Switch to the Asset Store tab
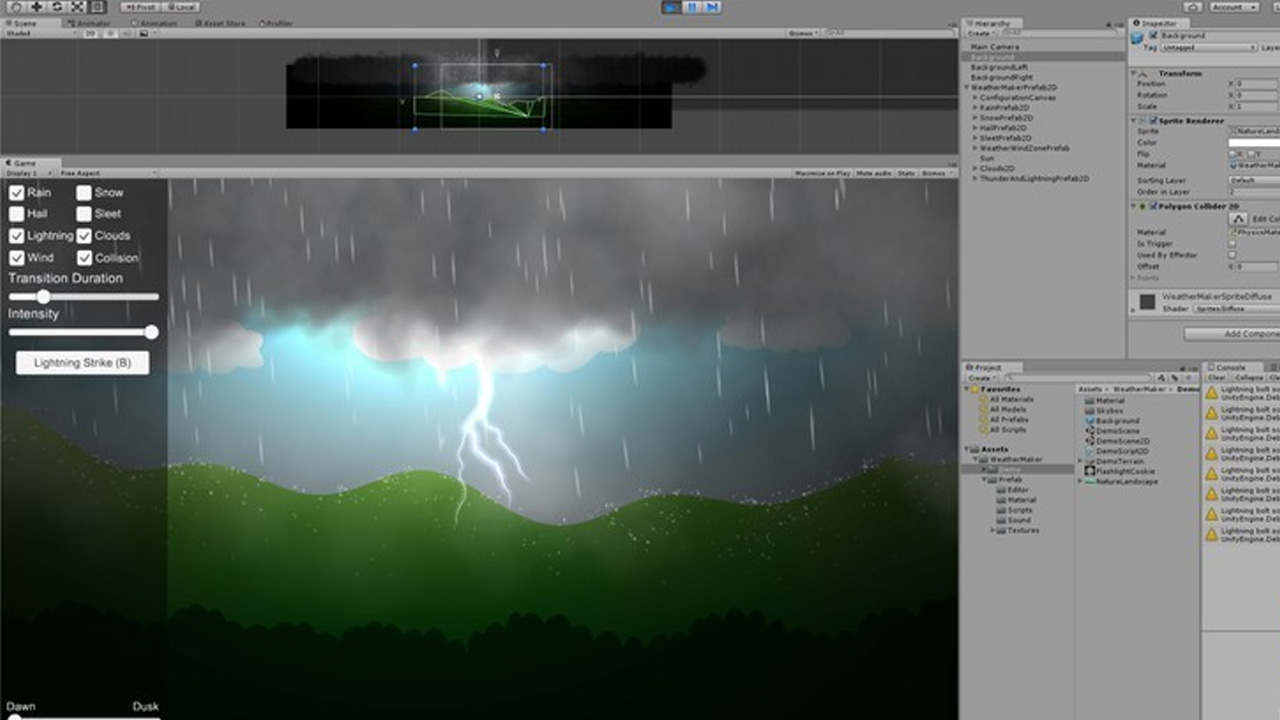Image resolution: width=1280 pixels, height=720 pixels. tap(221, 23)
